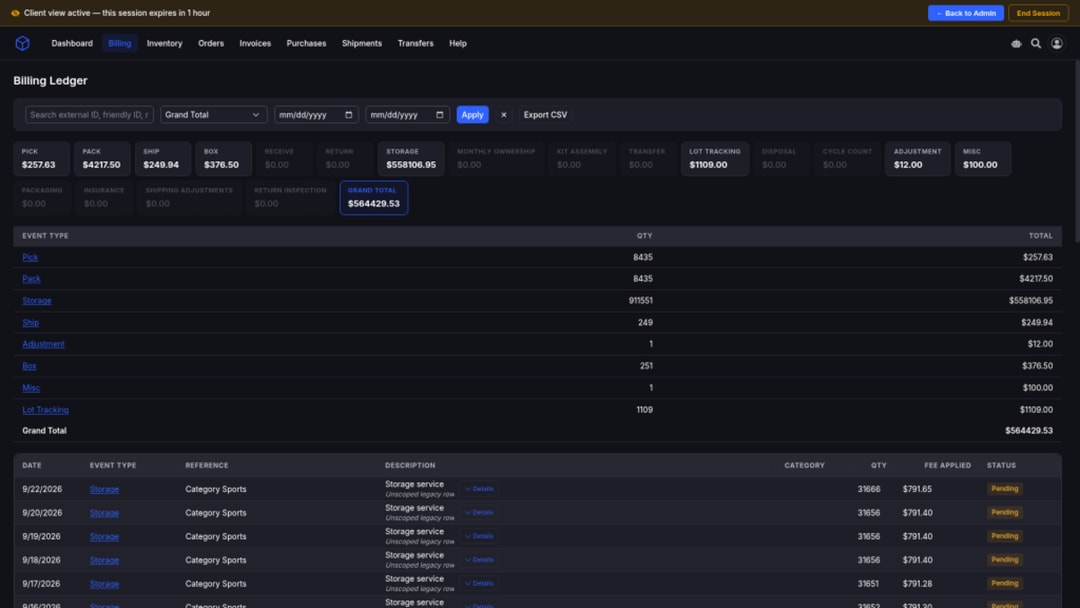Image resolution: width=1080 pixels, height=608 pixels.
Task: Clear filters with the X button
Action: click(x=503, y=115)
